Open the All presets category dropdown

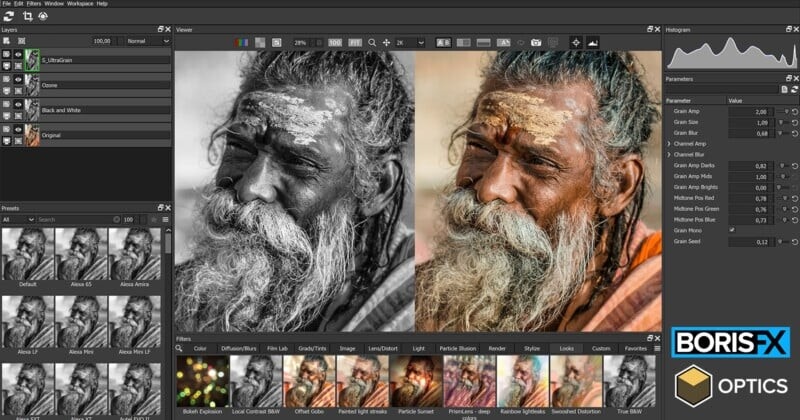tap(18, 219)
